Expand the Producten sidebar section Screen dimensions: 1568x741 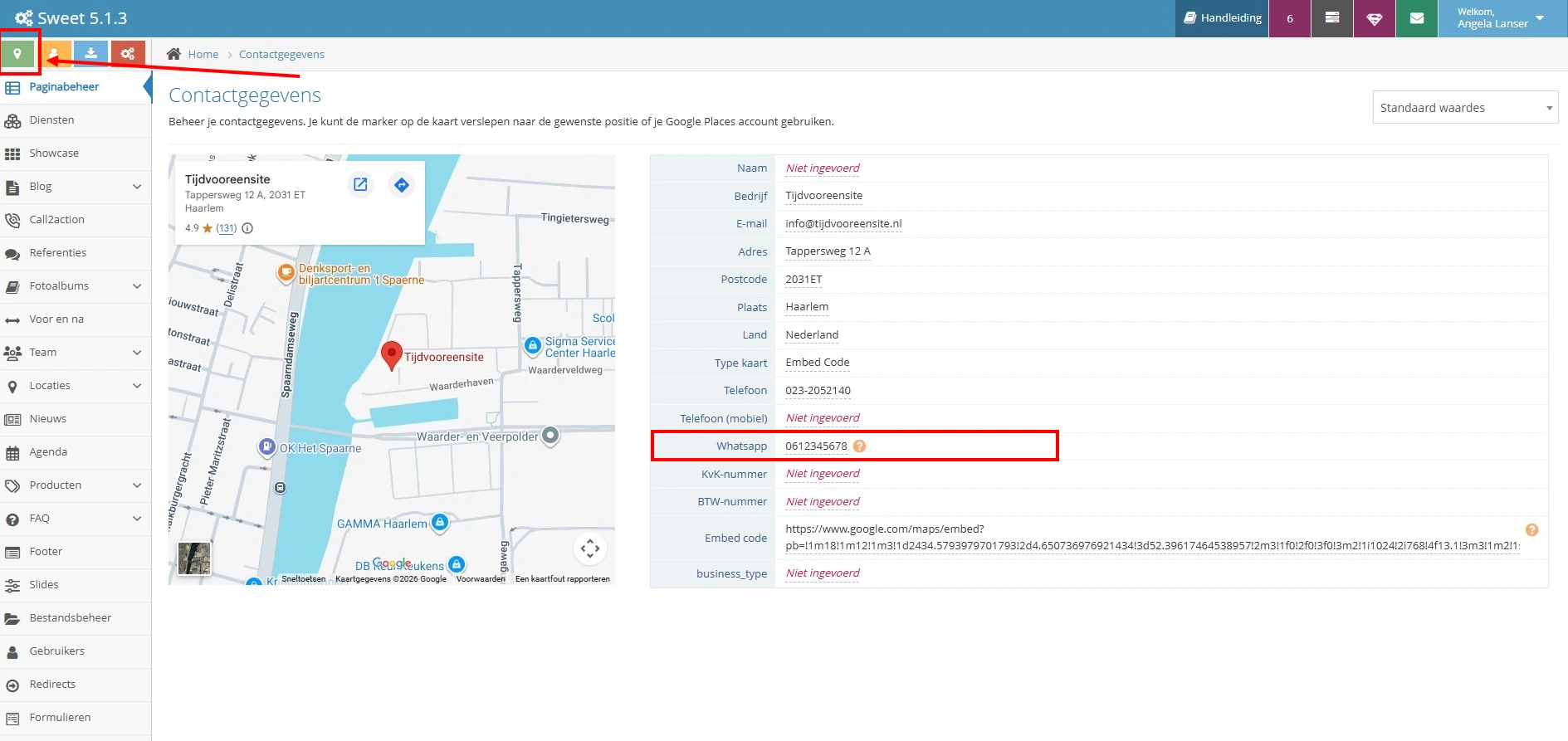click(x=76, y=485)
